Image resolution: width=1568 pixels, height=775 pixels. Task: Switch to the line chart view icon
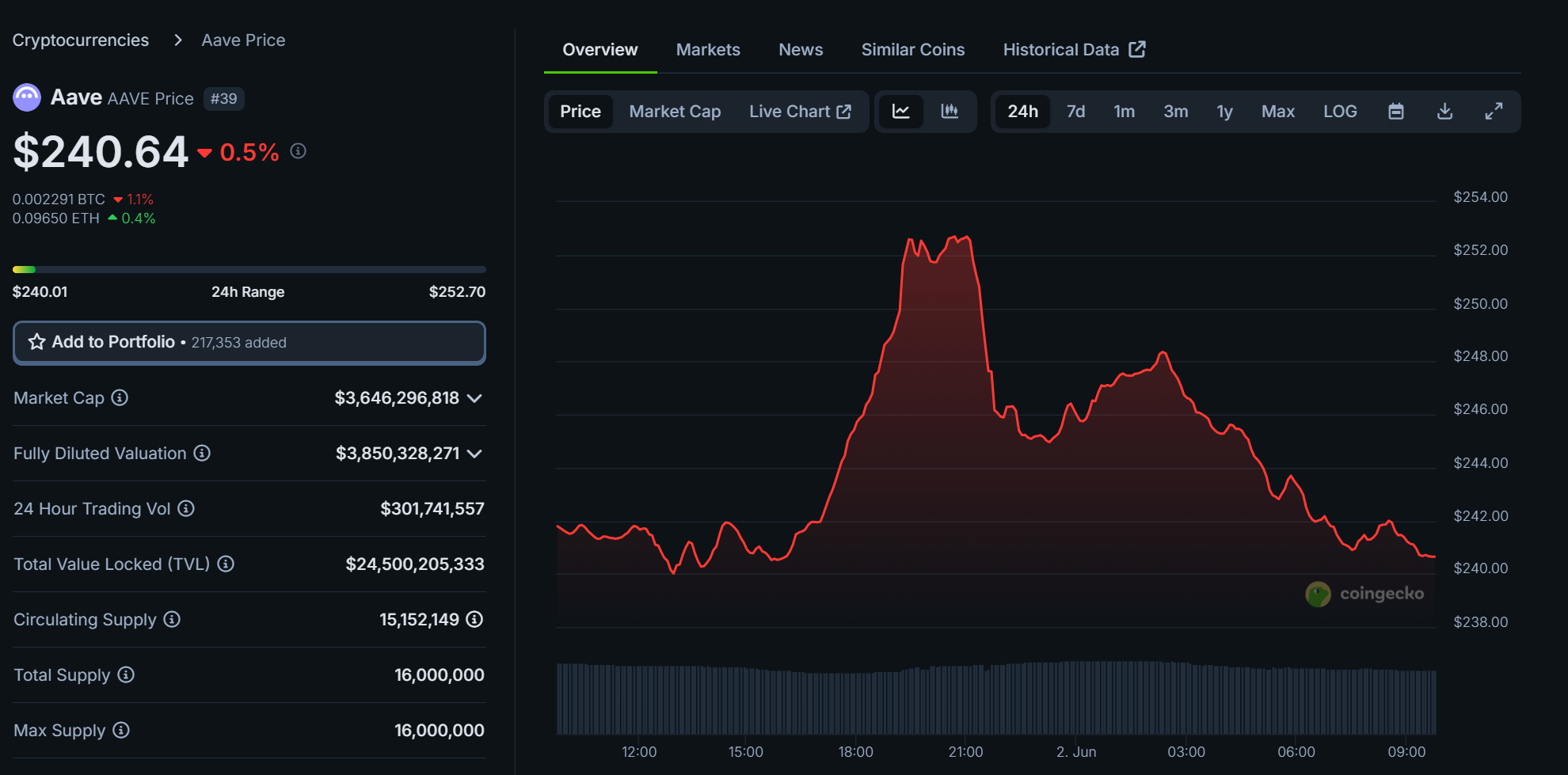pyautogui.click(x=900, y=112)
